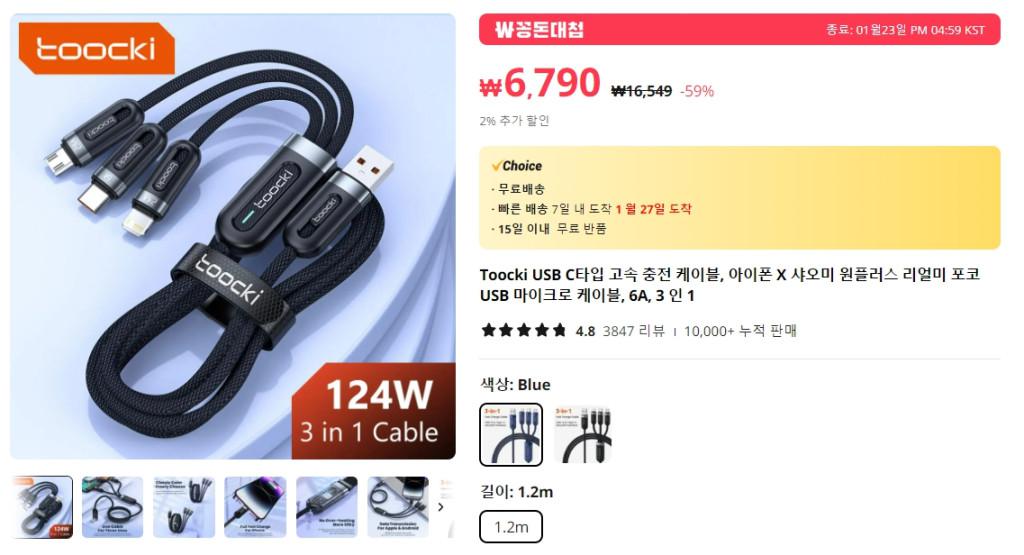Open the first product thumbnail

point(42,507)
